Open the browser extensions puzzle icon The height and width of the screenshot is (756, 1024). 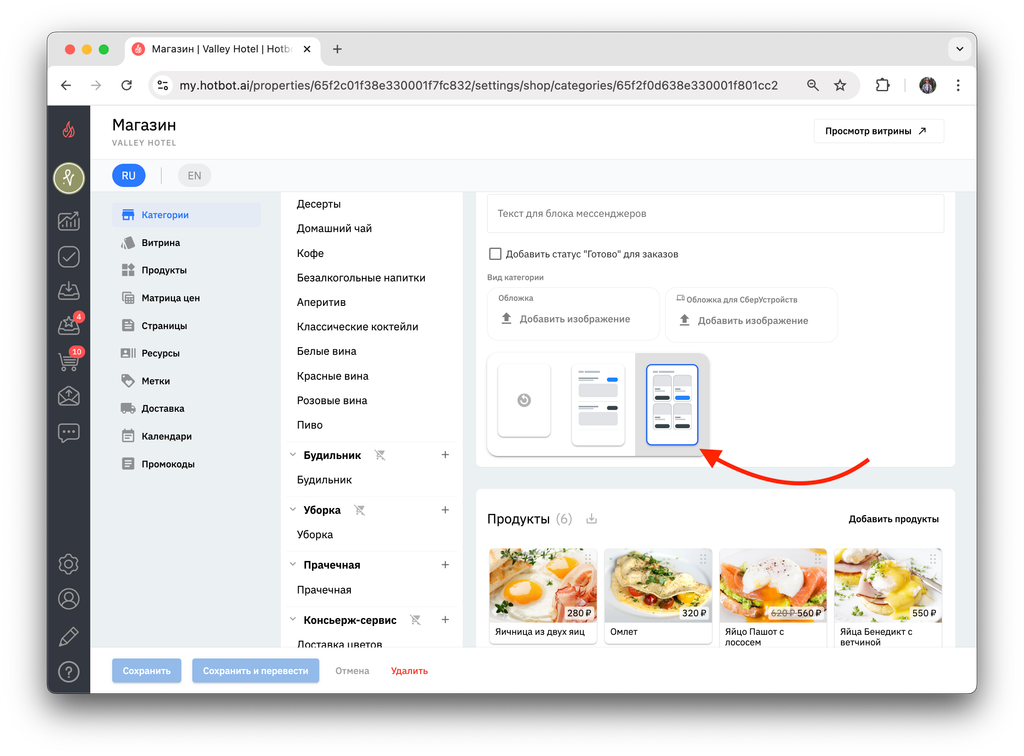(882, 85)
